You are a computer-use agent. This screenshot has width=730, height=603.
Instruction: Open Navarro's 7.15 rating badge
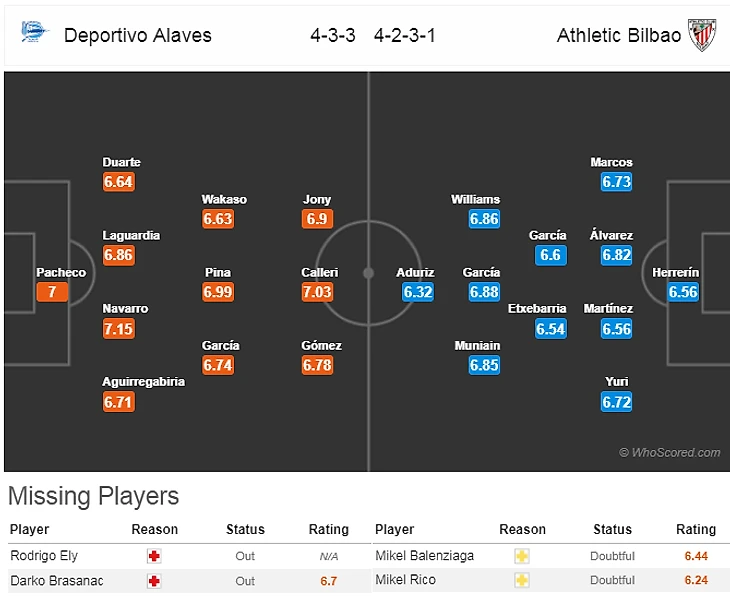click(118, 329)
